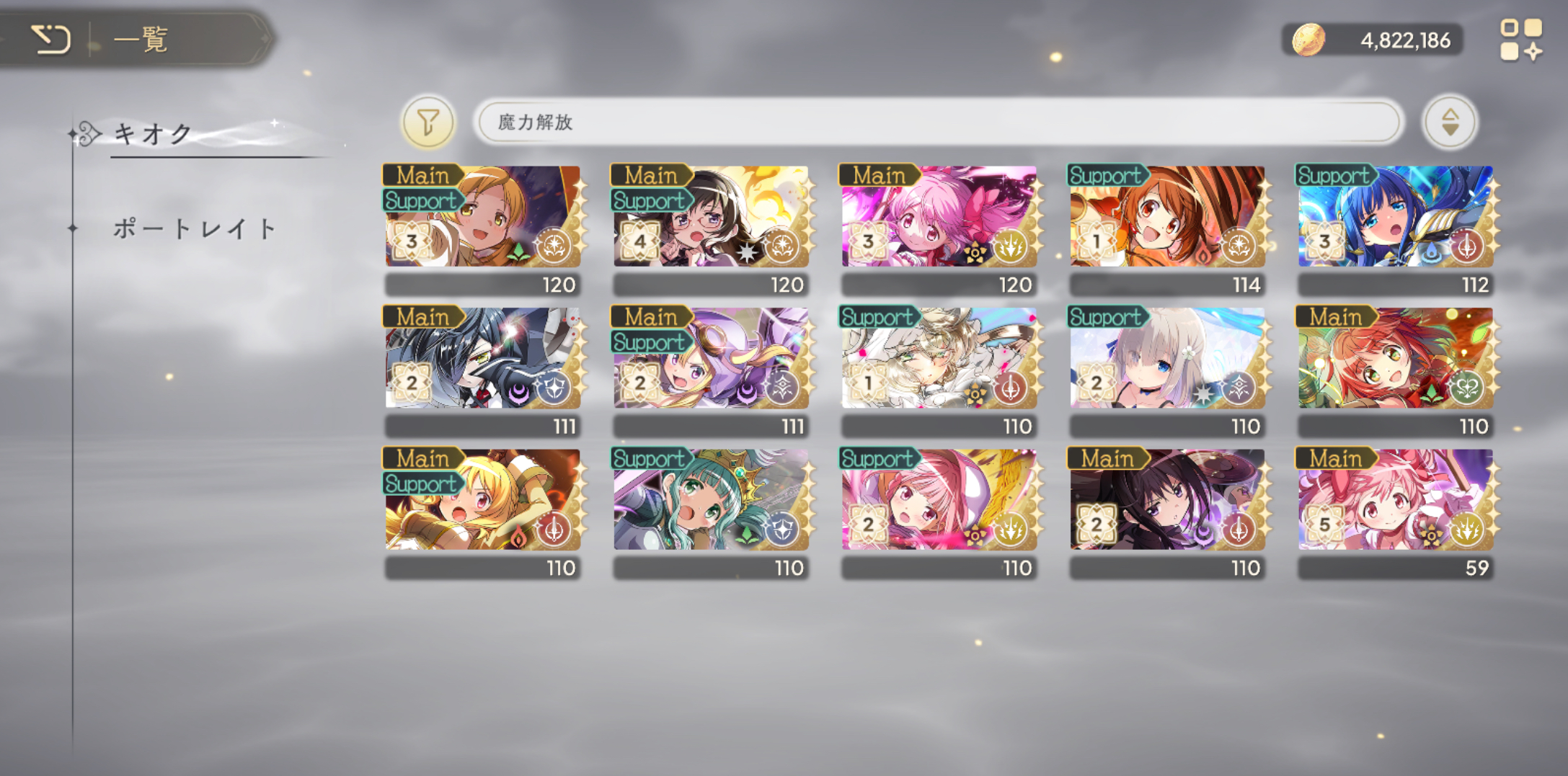This screenshot has height=776, width=1568.
Task: Open the filter funnel icon
Action: point(428,122)
